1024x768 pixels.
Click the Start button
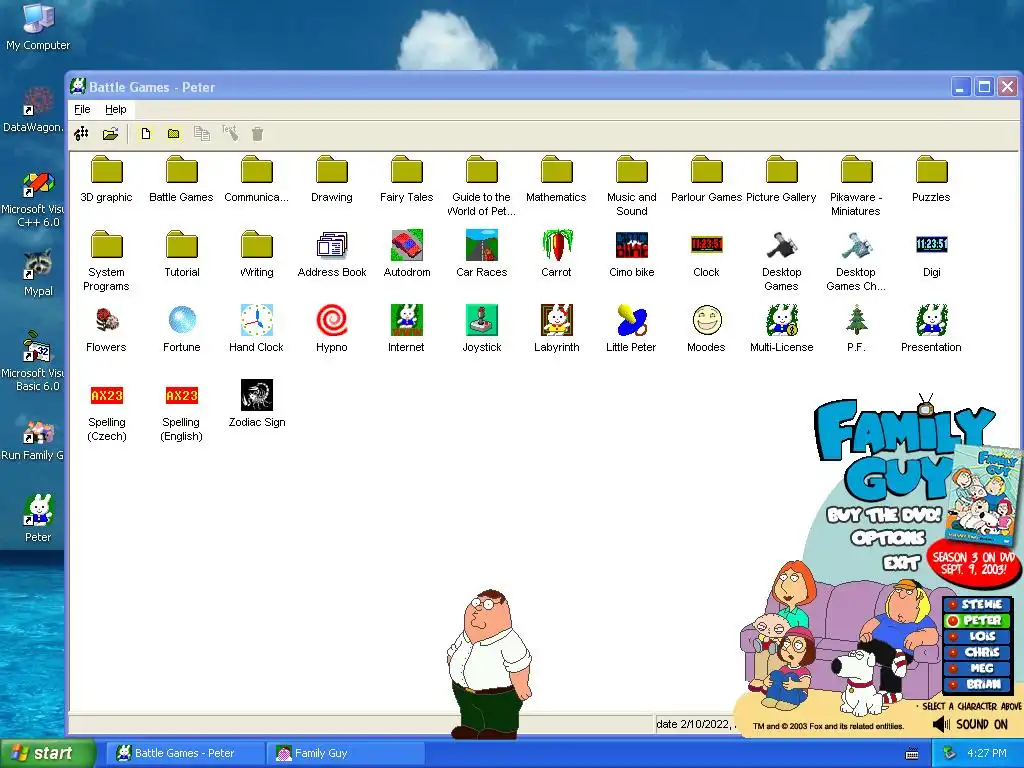tap(47, 753)
